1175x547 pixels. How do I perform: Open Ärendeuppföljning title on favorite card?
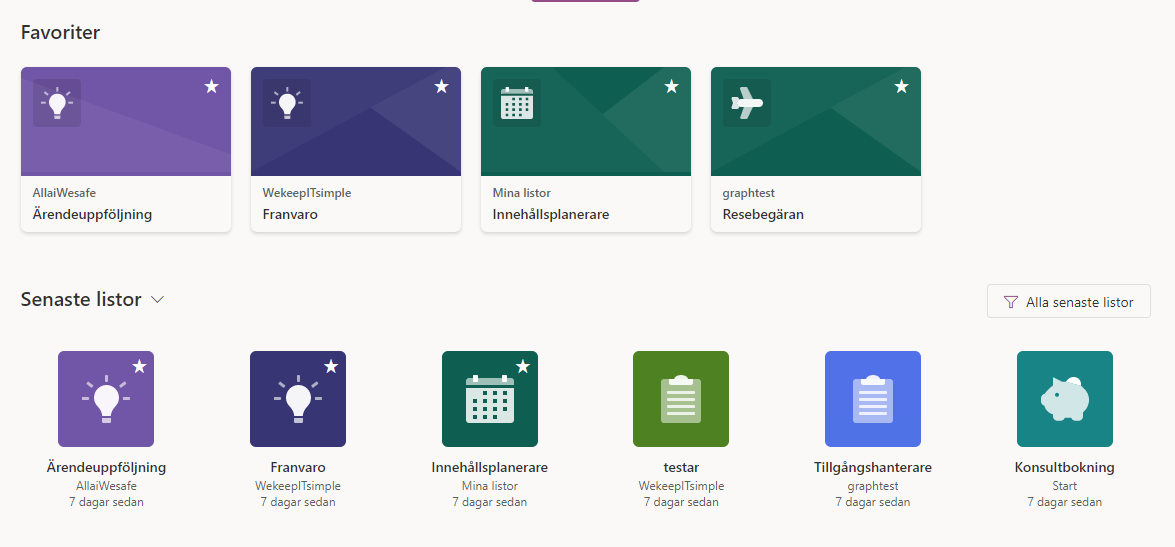(92, 215)
